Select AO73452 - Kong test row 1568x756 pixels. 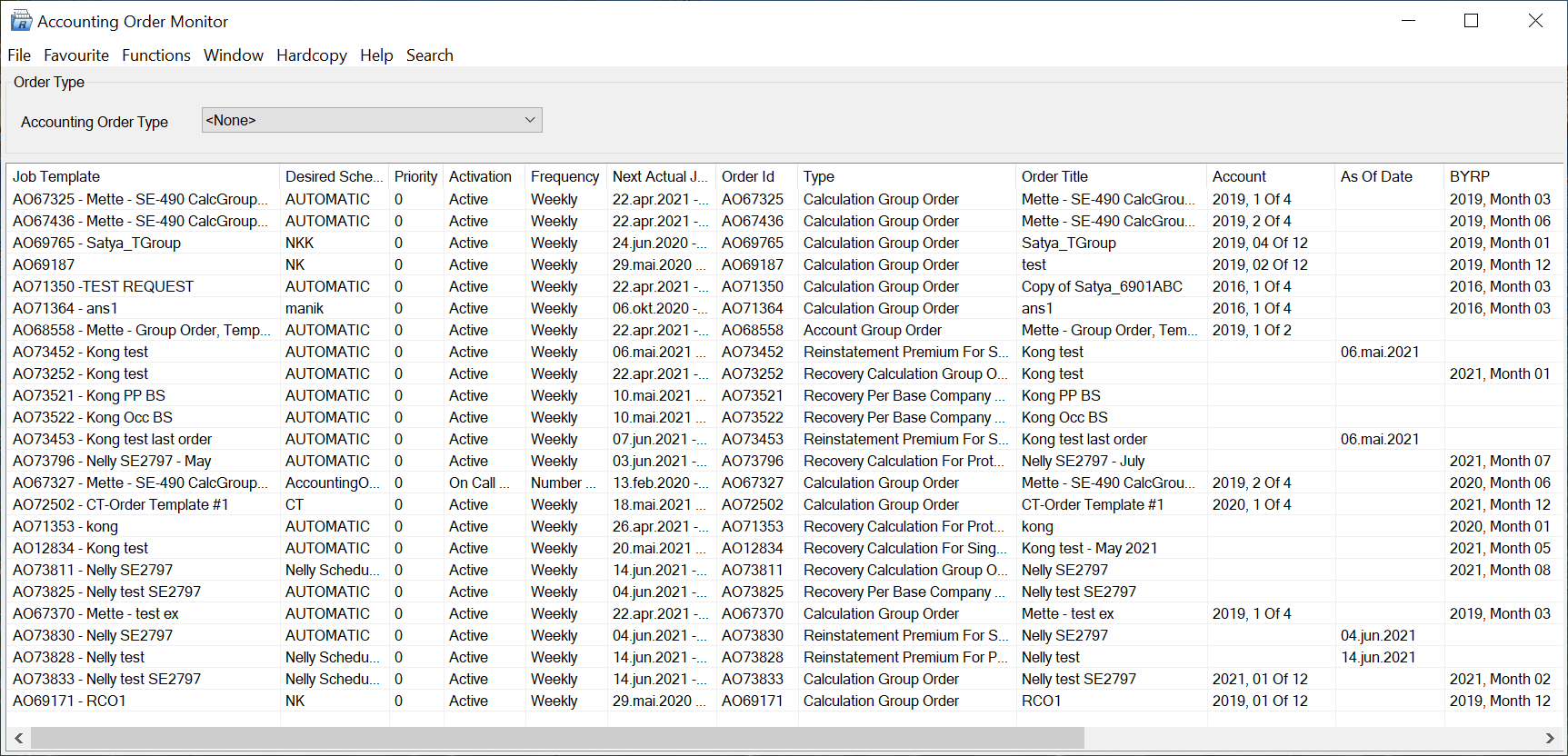(784, 352)
